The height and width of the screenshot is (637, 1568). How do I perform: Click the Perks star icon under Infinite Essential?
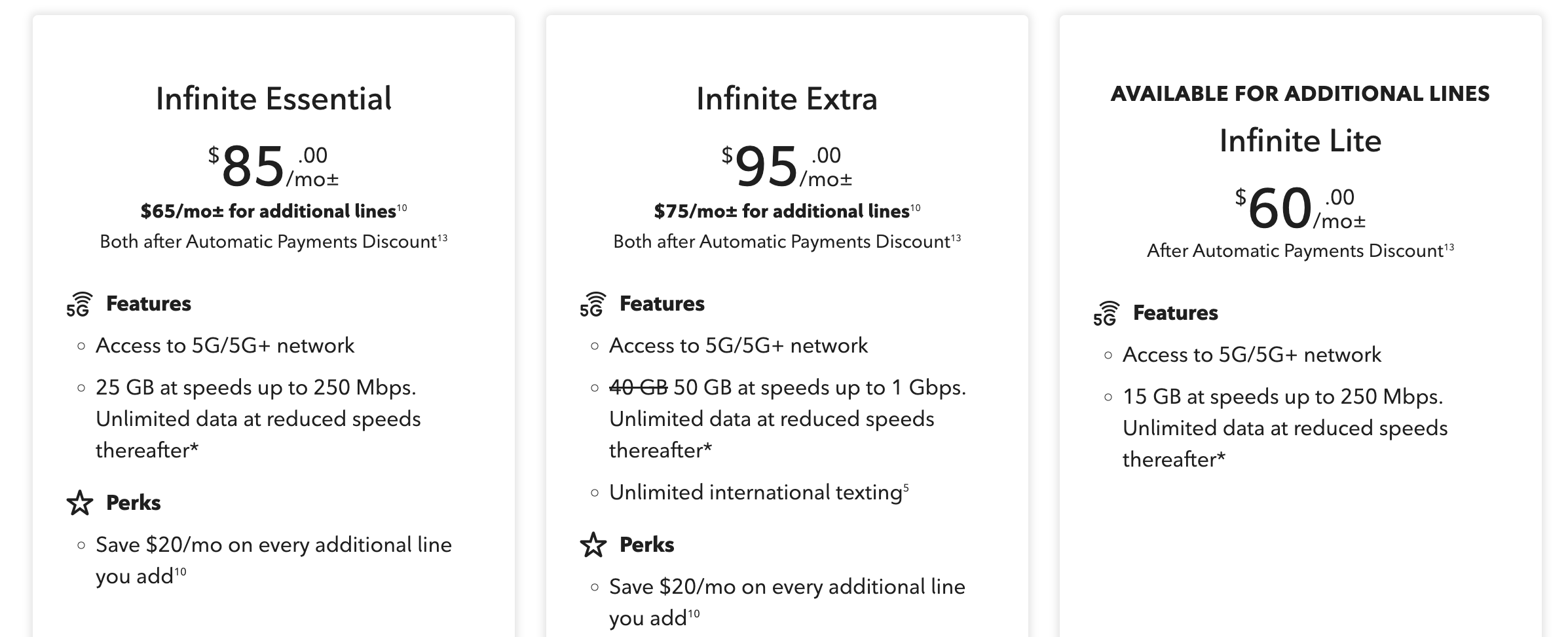(80, 503)
